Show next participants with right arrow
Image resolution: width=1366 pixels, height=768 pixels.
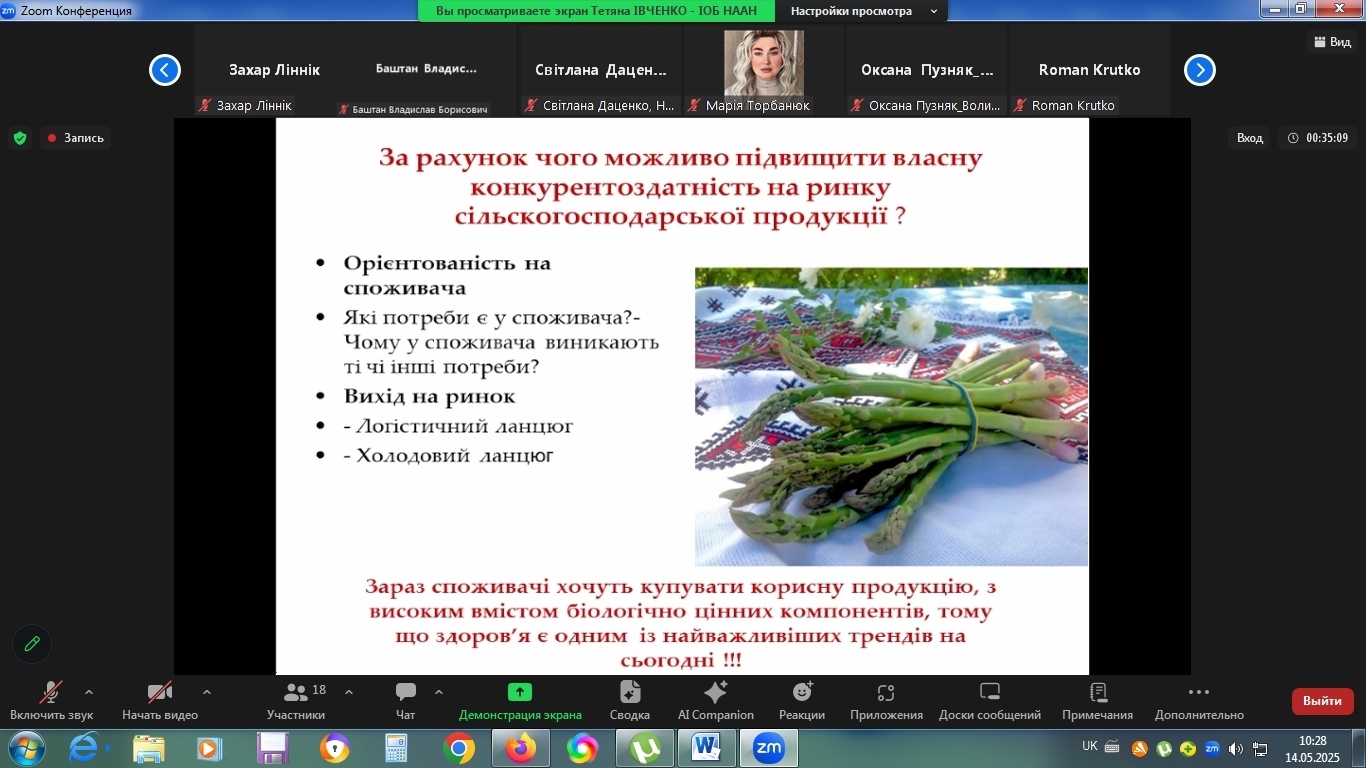pos(1200,70)
